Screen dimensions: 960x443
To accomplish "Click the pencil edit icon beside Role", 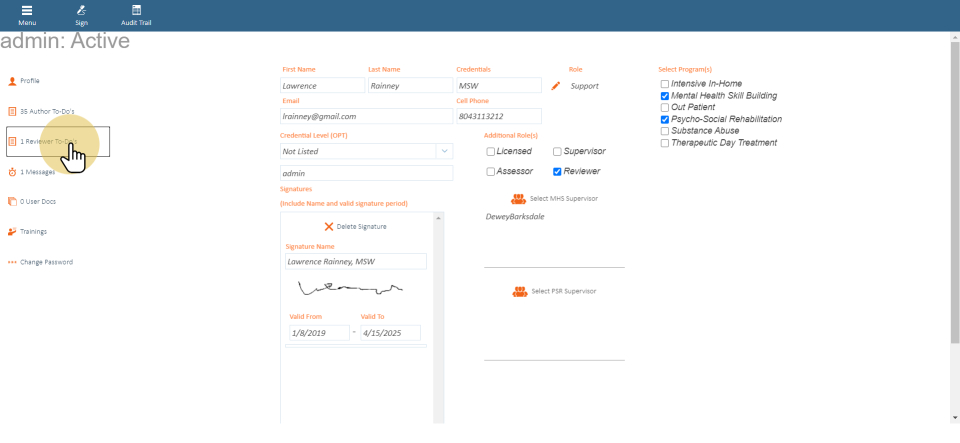I will (556, 86).
